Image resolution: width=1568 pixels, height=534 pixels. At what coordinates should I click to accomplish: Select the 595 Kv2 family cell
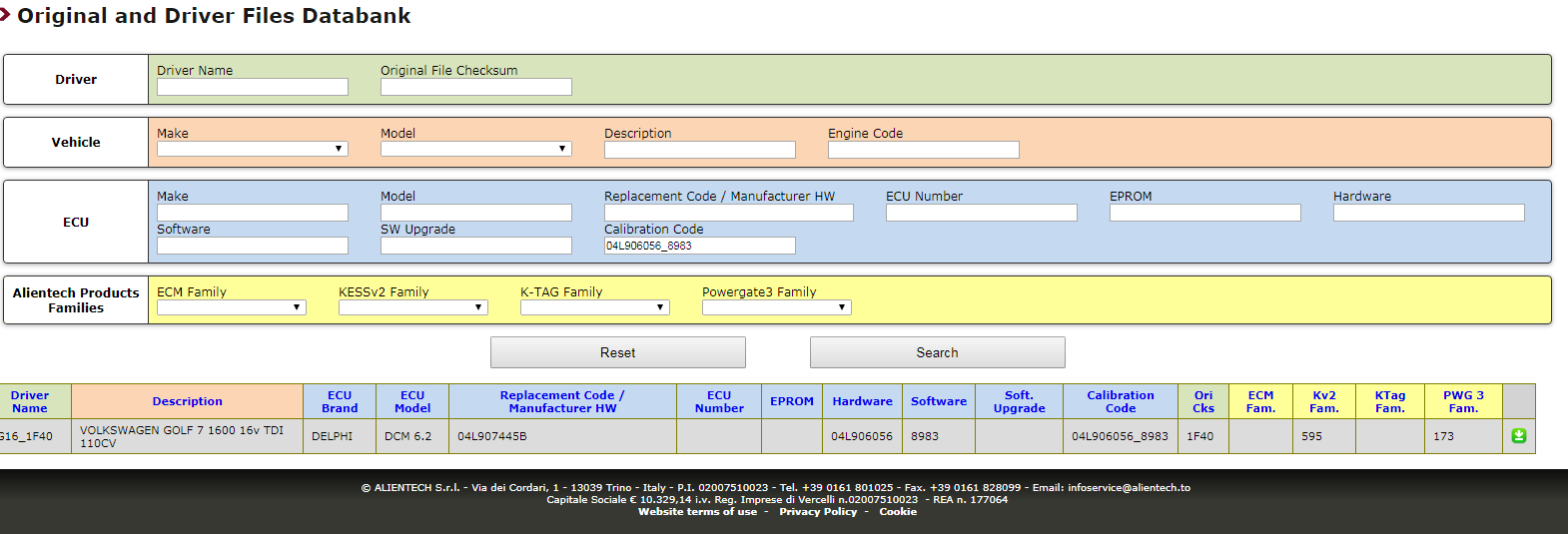click(x=1324, y=436)
